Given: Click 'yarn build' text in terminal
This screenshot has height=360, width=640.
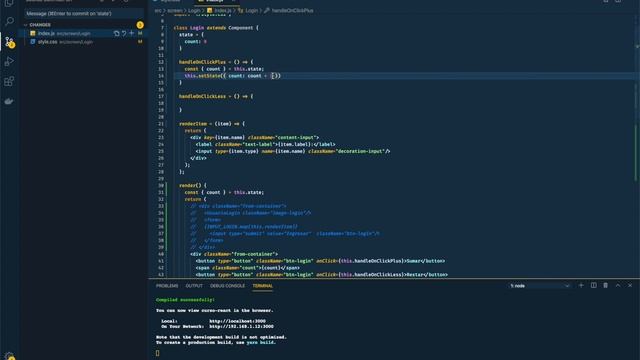Looking at the screenshot, I should pyautogui.click(x=260, y=342).
